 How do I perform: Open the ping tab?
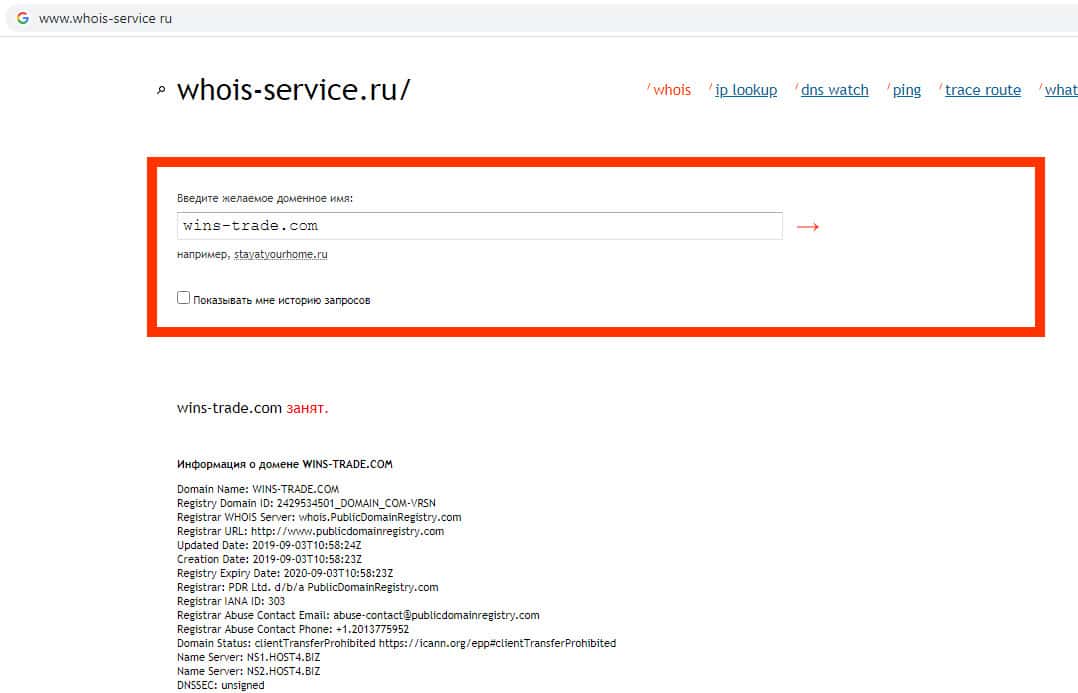tap(907, 90)
